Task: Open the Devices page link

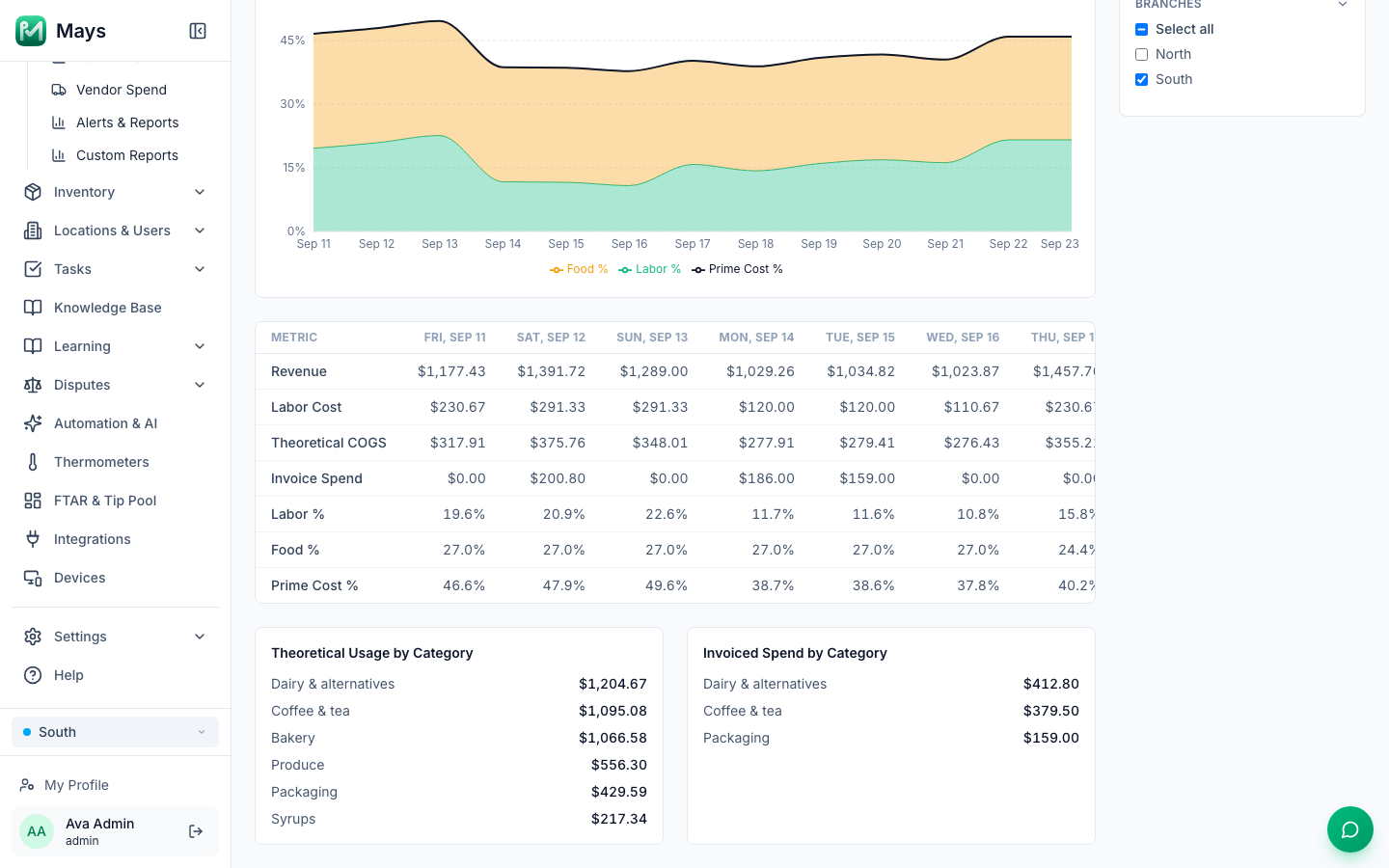Action: coord(80,578)
